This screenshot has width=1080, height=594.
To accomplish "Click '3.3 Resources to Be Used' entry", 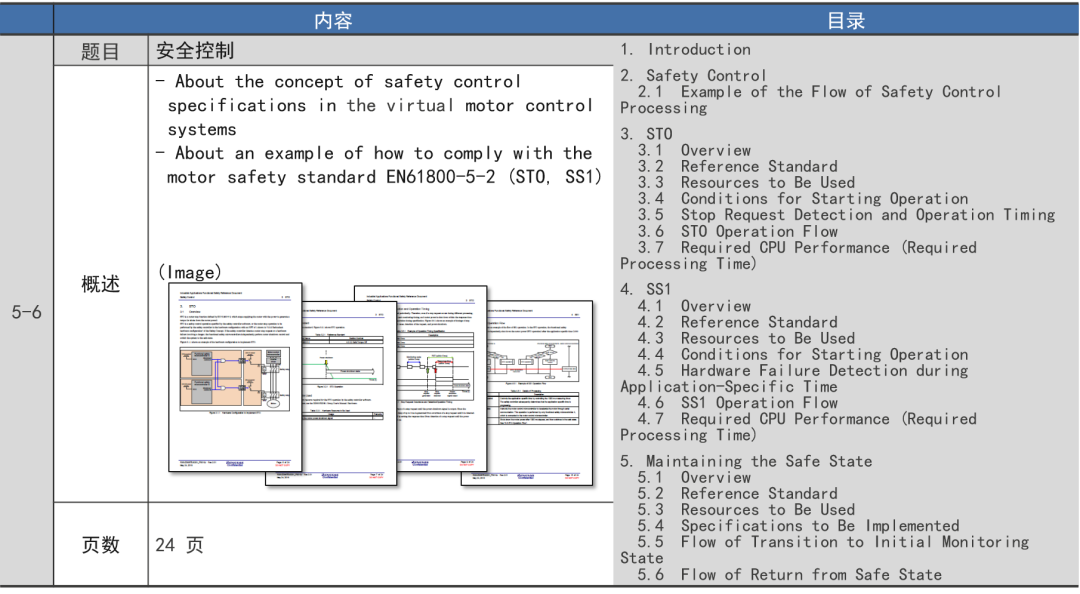I will pos(746,183).
